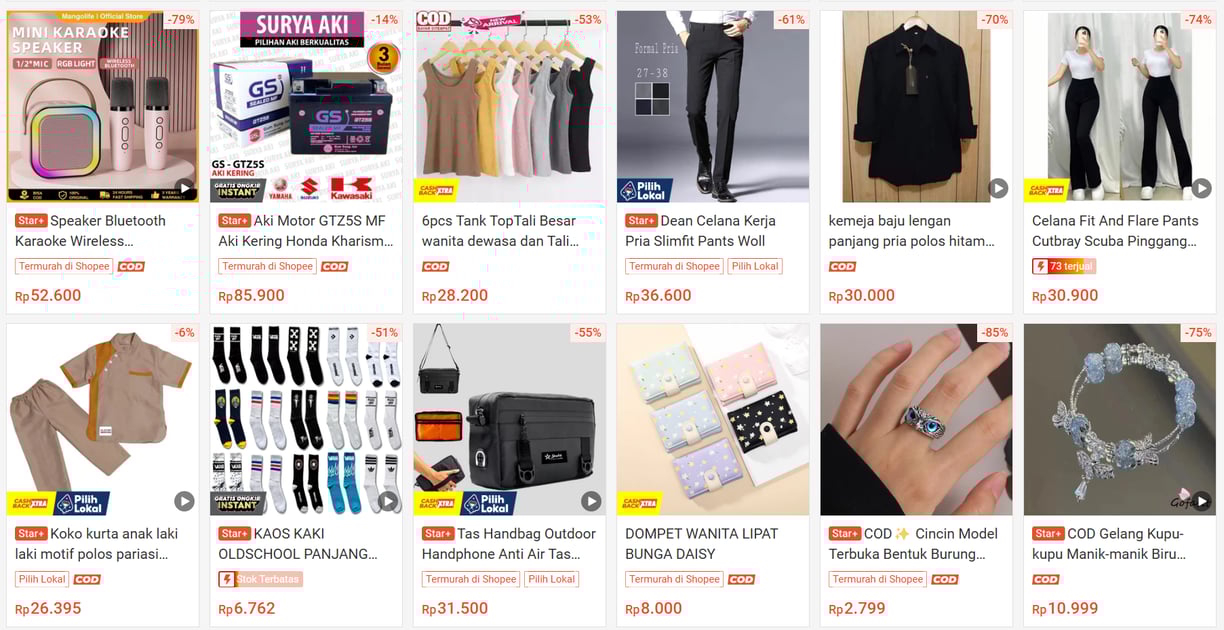Image resolution: width=1224 pixels, height=630 pixels.
Task: Click COD icon under kemeja baju lengan panjang
Action: pyautogui.click(x=842, y=267)
